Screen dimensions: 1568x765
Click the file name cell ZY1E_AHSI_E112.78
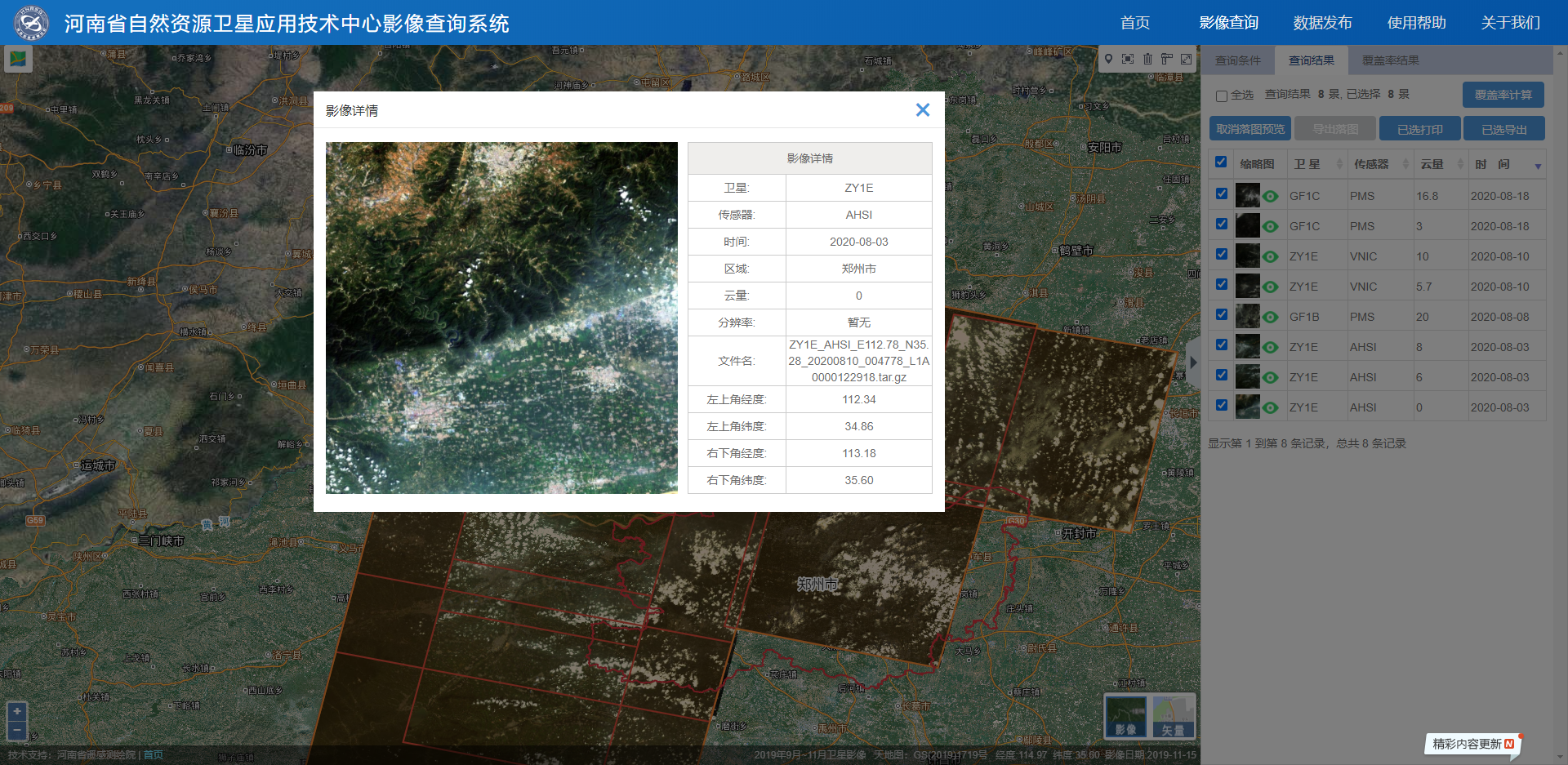(859, 361)
